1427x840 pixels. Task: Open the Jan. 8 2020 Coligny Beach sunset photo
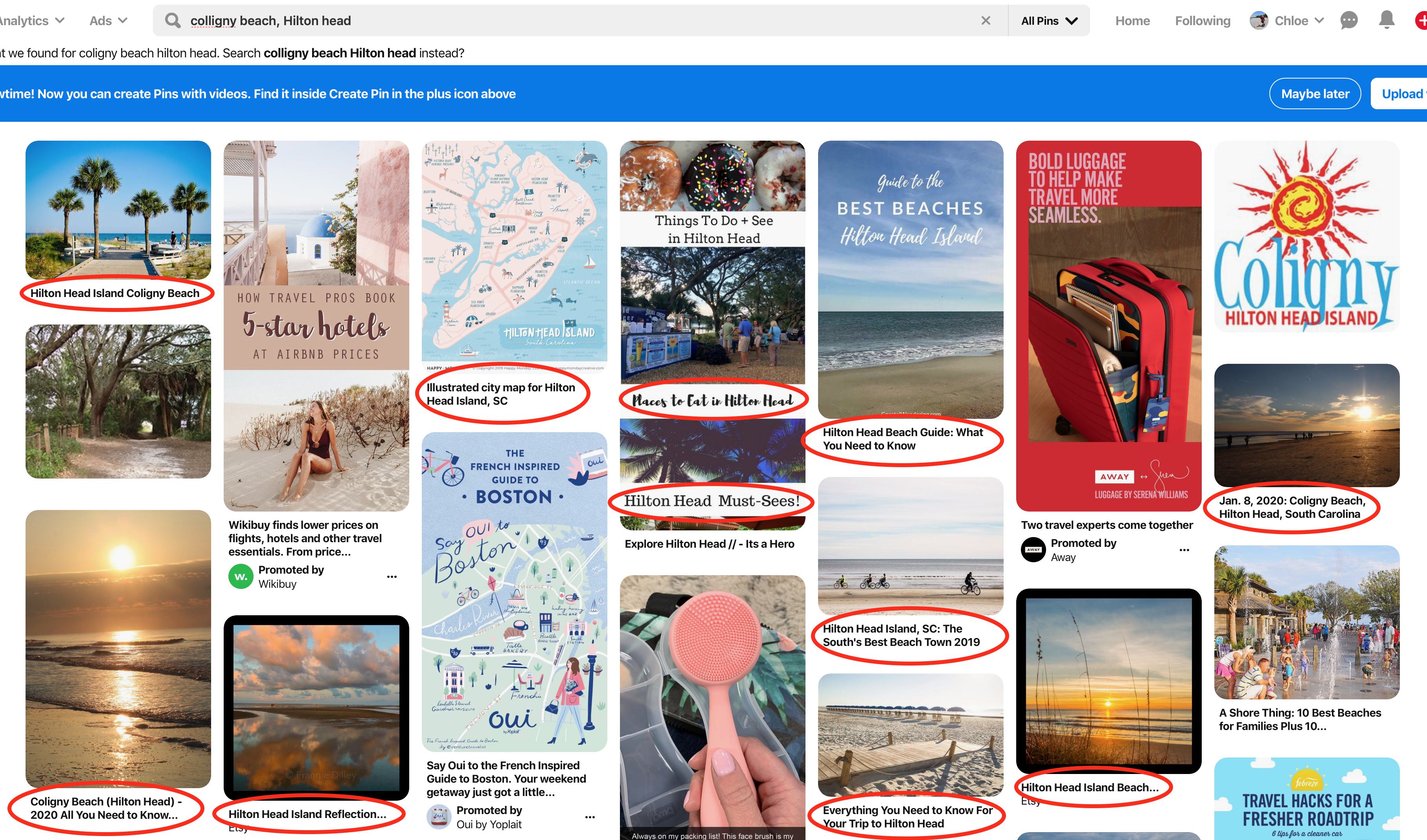click(1307, 425)
